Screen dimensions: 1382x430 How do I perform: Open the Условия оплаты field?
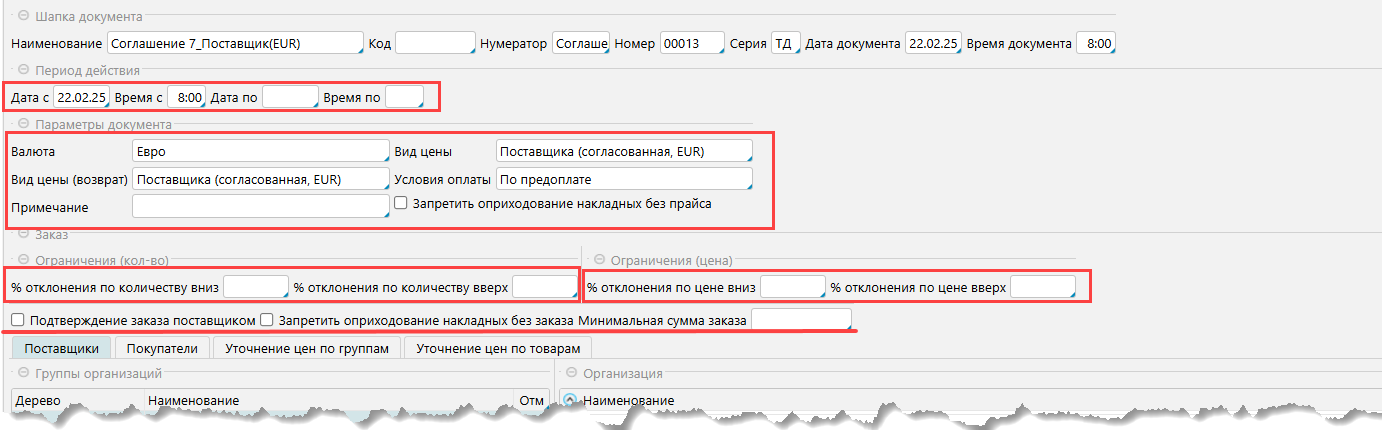pyautogui.click(x=623, y=179)
